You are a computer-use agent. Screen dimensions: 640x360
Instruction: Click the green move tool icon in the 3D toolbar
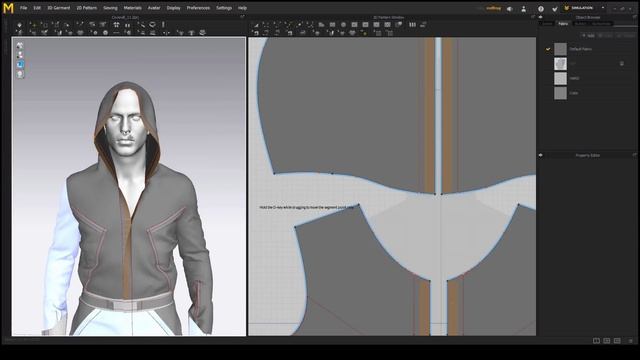coord(33,25)
